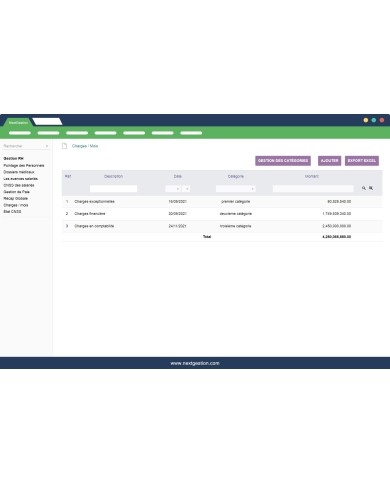Click the troisième catégorie cell
Image resolution: width=390 pixels, height=484 pixels.
coord(236,226)
